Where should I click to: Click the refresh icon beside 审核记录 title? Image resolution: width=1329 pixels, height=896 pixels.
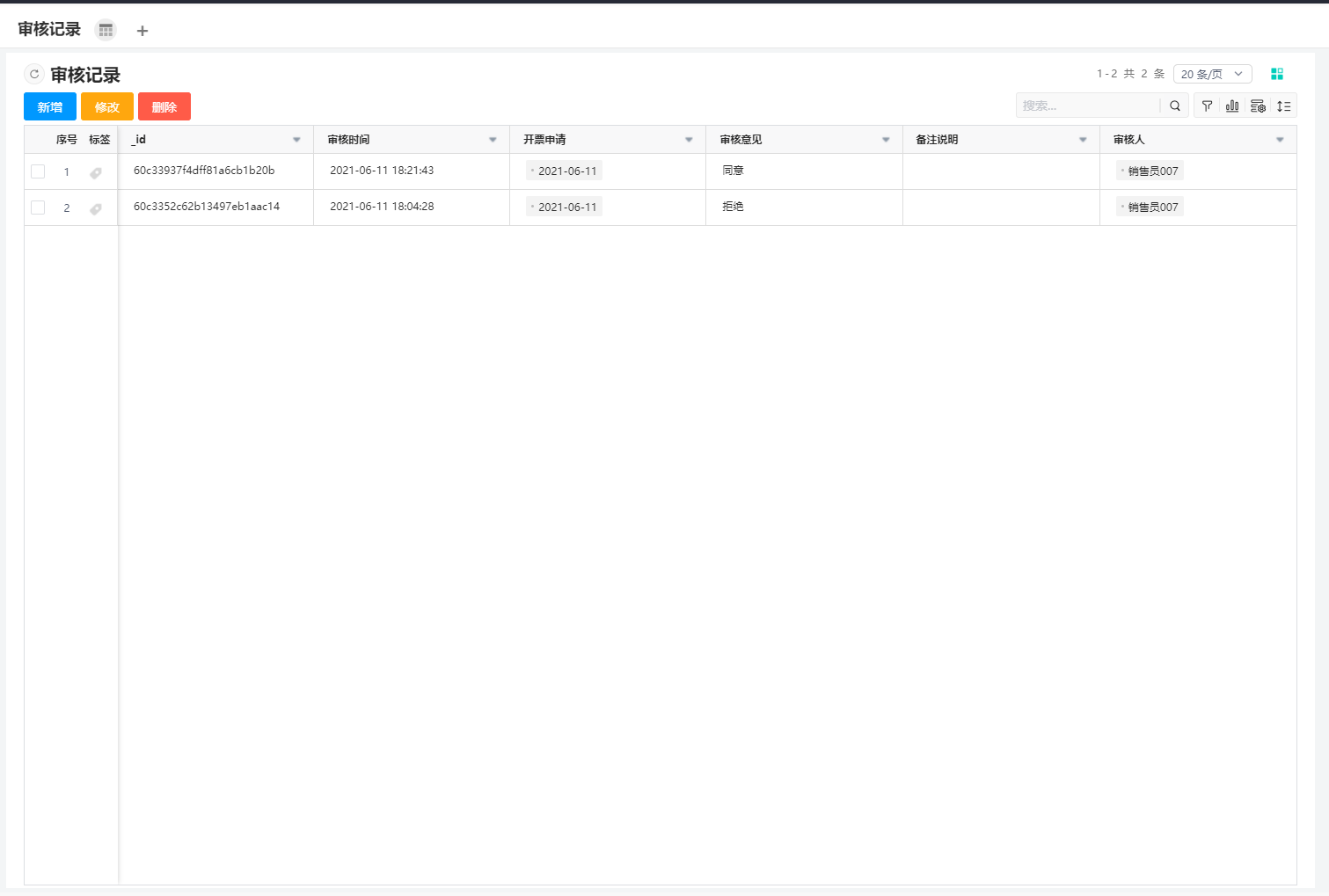pos(34,74)
